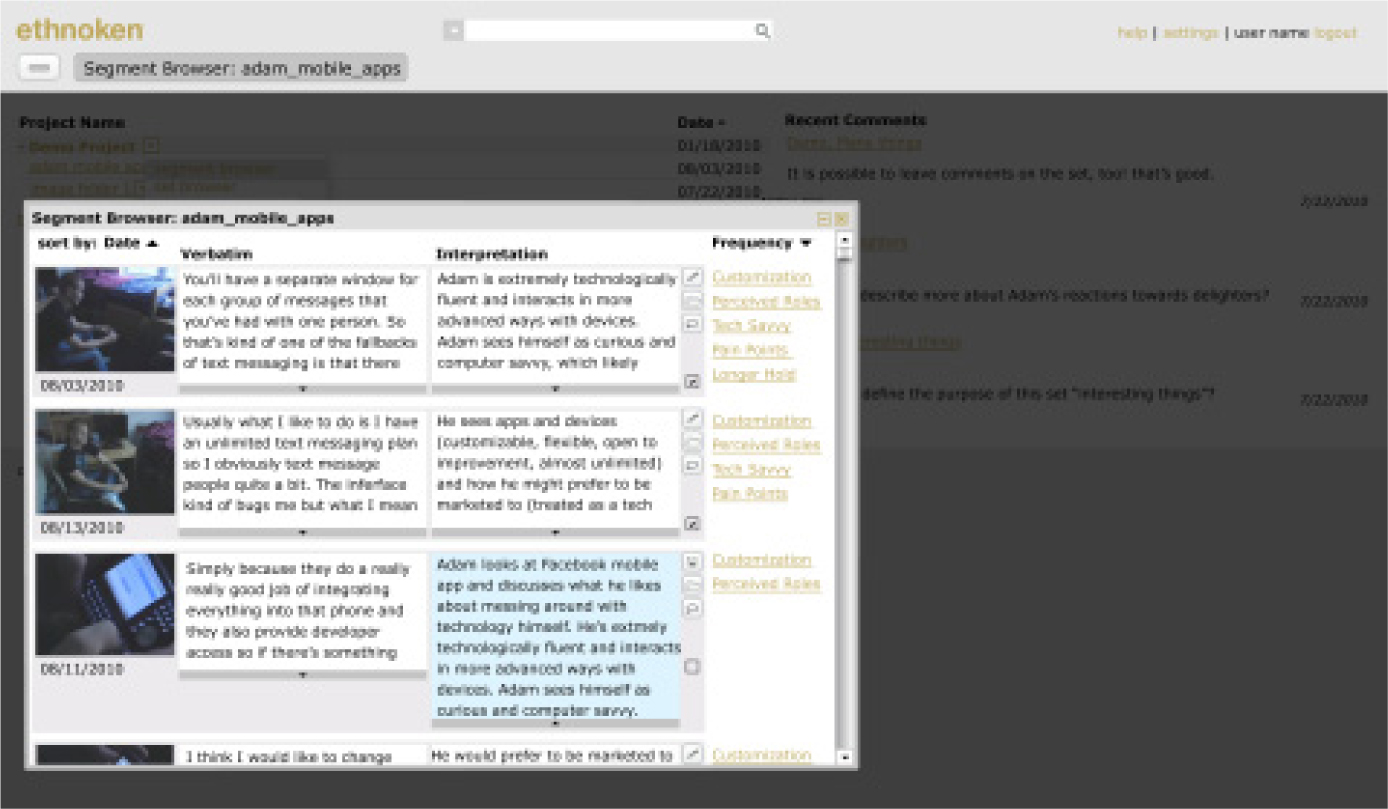Viewport: 1388px width, 809px height.
Task: Click the pencil icon in the bottom partially visible row
Action: coord(692,754)
